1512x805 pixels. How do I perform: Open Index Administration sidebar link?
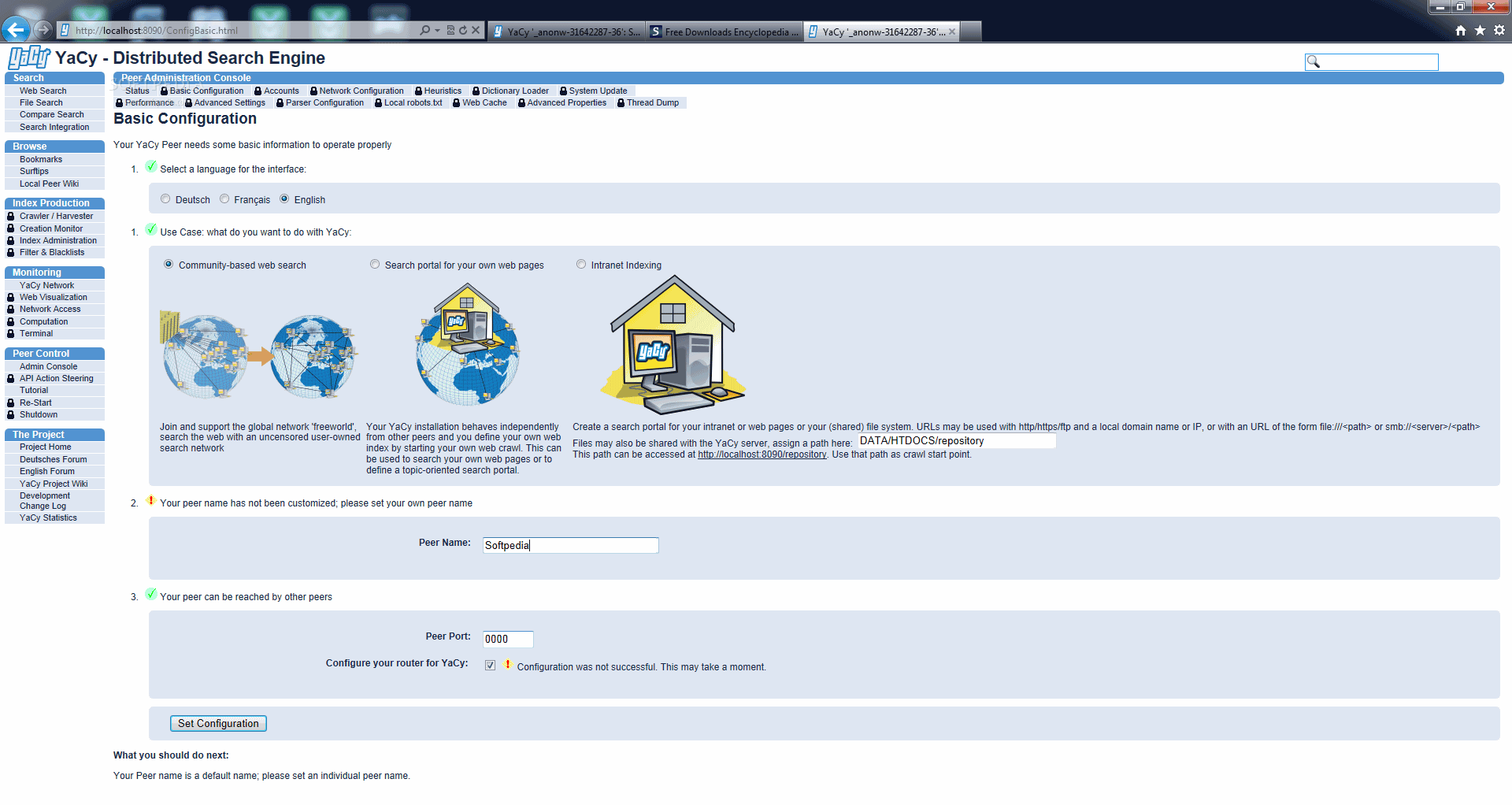(x=58, y=240)
